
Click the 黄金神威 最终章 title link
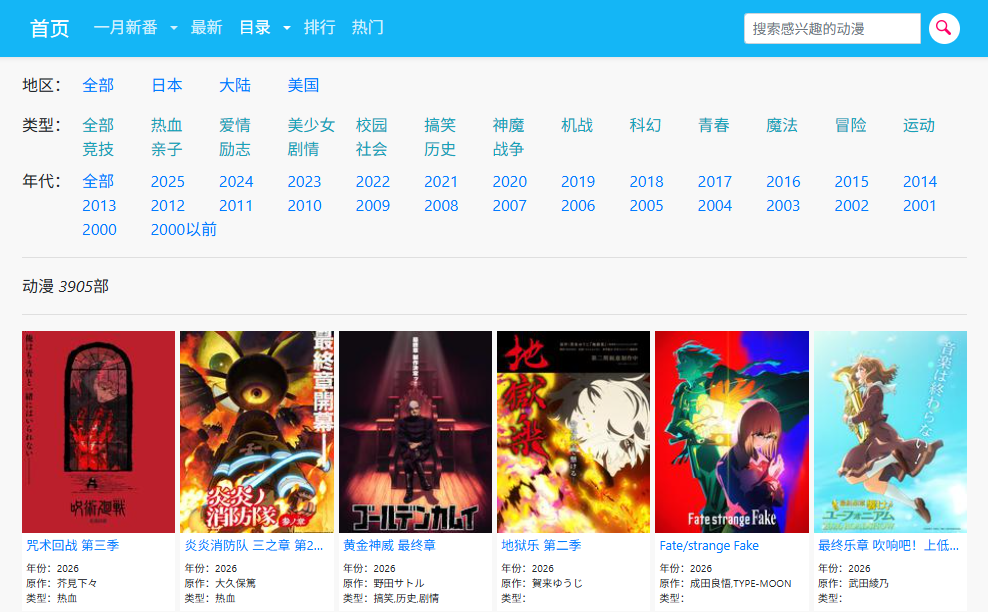pos(389,546)
